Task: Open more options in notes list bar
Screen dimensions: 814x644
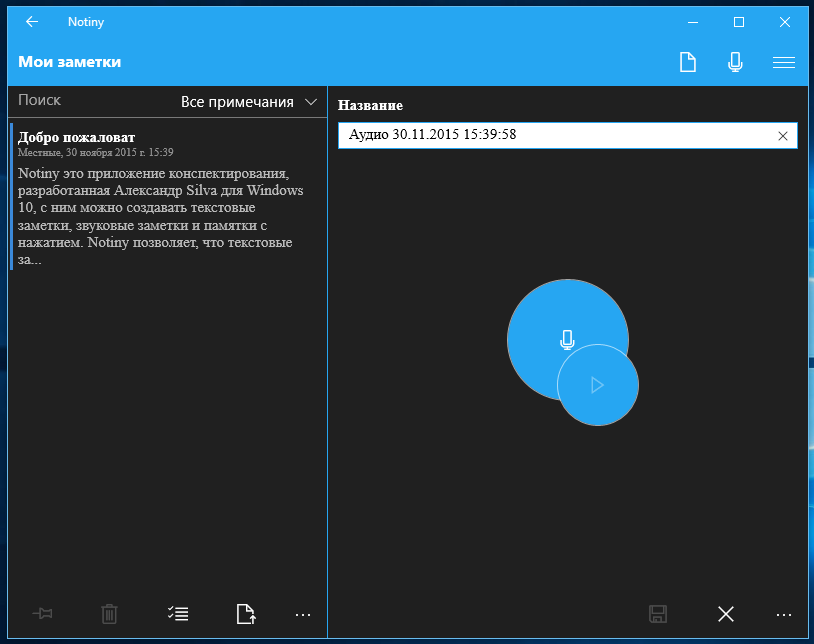Action: (x=303, y=615)
